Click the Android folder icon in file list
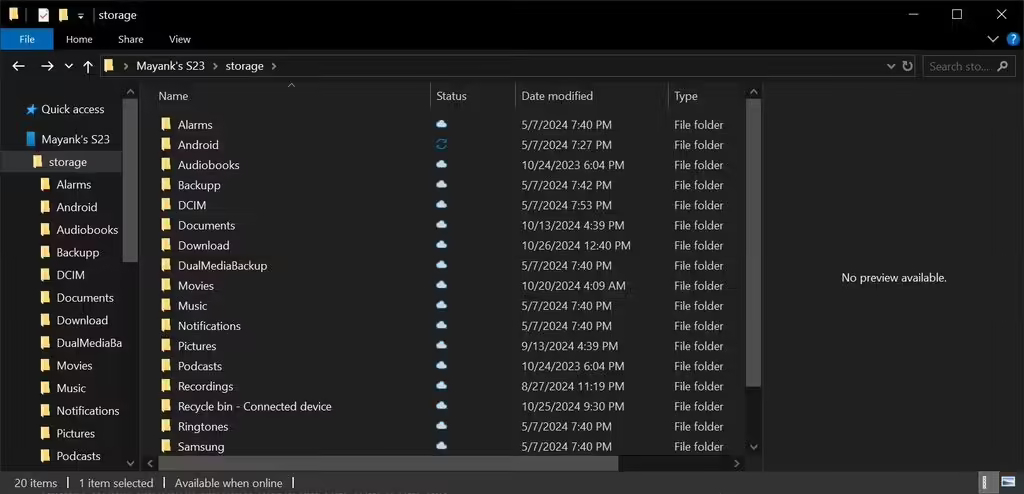This screenshot has width=1024, height=494. 166,144
